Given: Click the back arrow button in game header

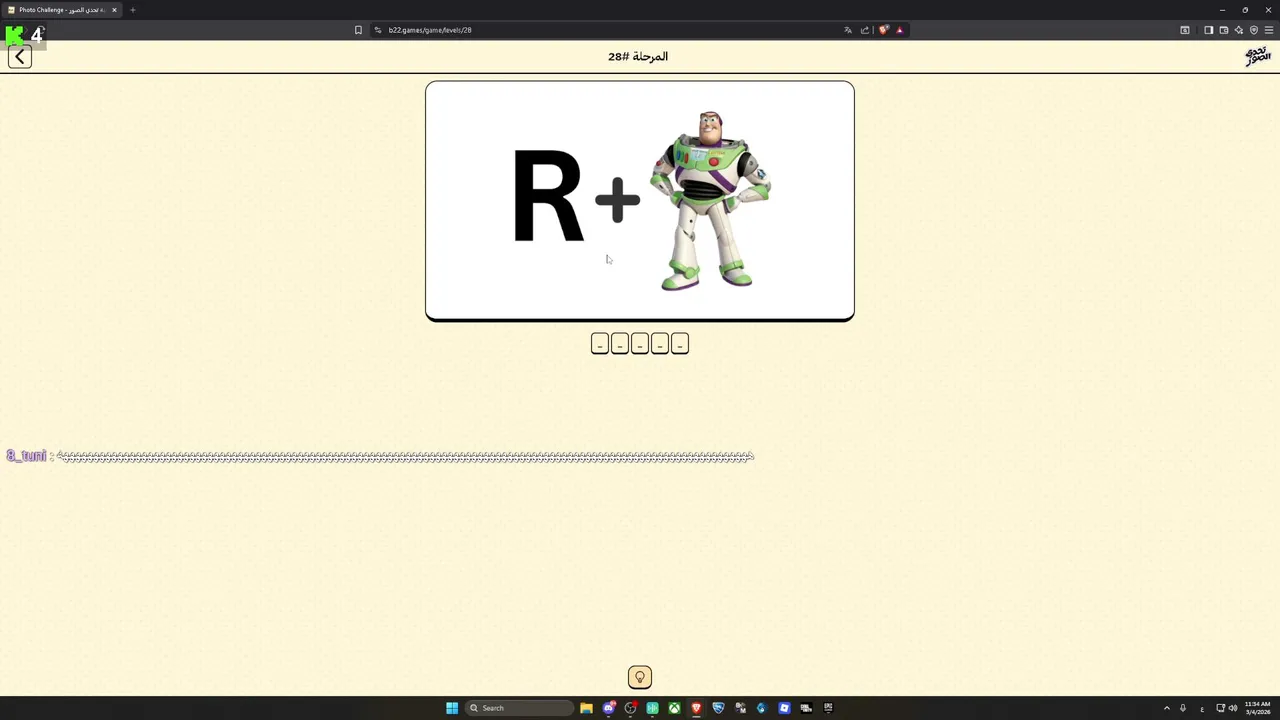Looking at the screenshot, I should pyautogui.click(x=20, y=57).
